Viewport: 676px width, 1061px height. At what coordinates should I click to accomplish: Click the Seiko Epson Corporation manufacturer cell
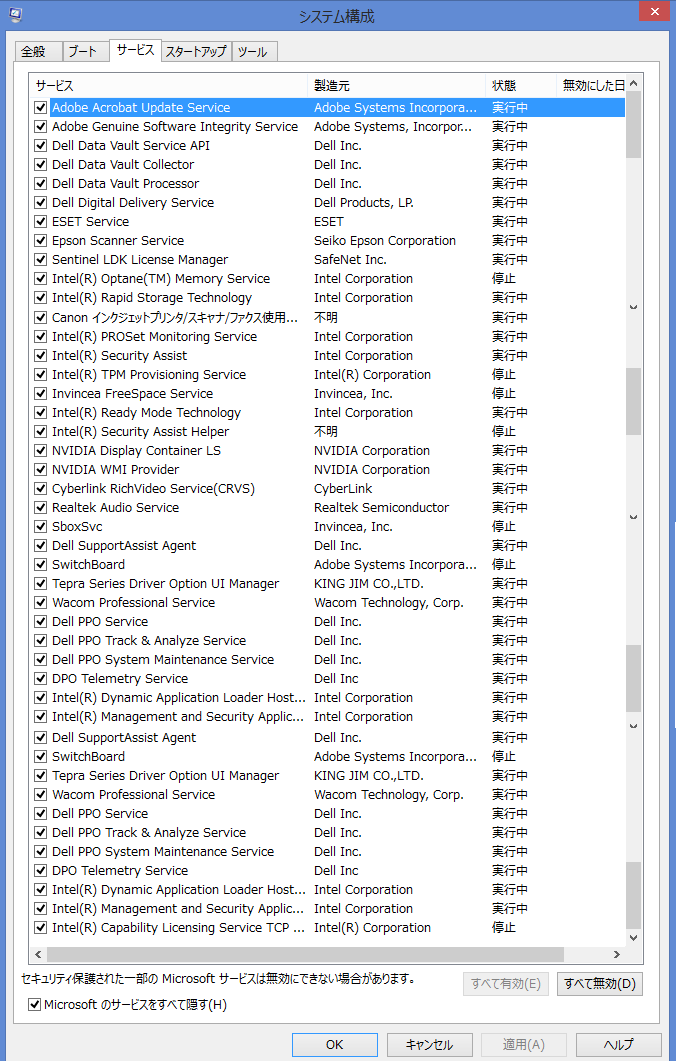point(384,240)
